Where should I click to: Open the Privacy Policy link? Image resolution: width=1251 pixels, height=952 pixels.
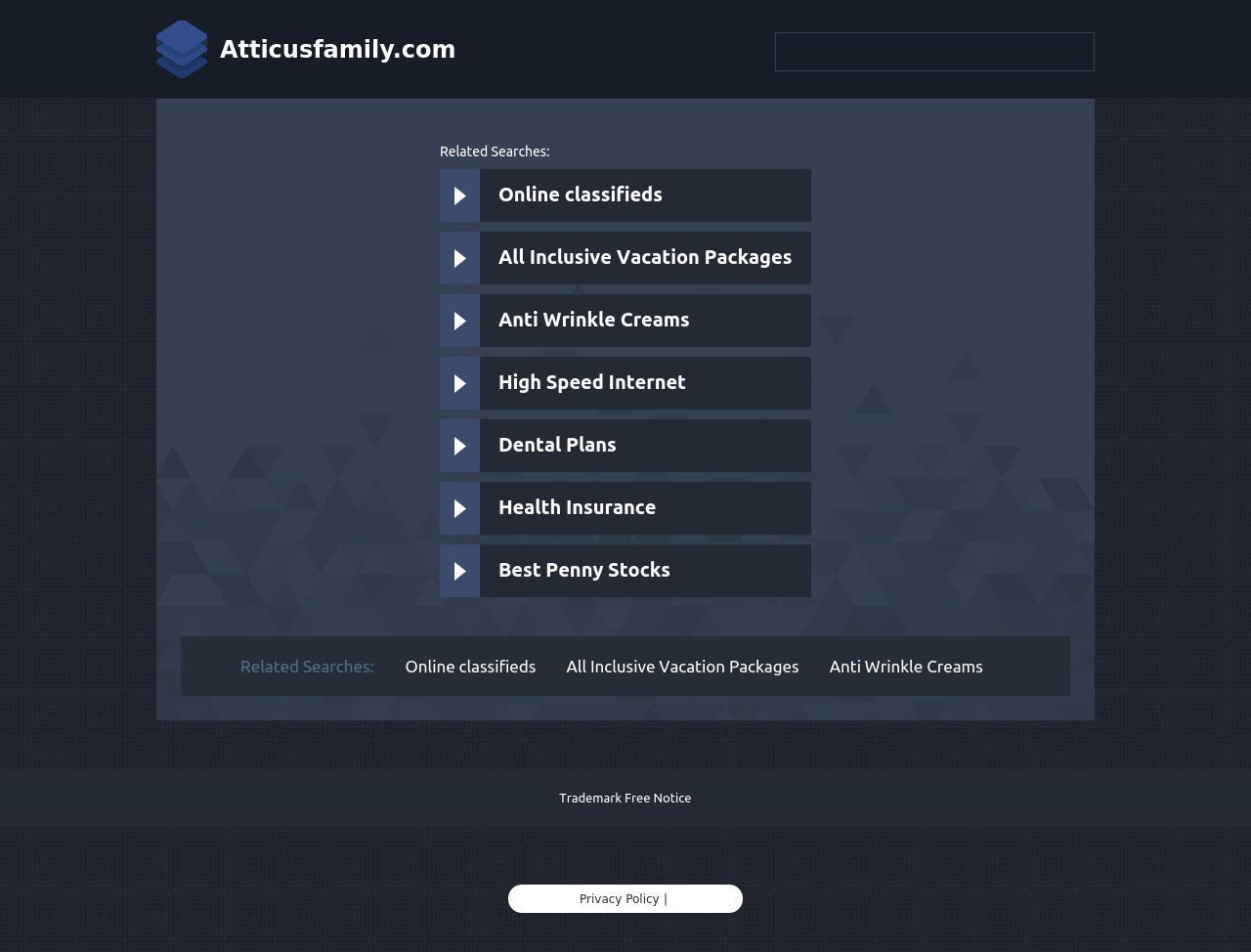coord(619,899)
